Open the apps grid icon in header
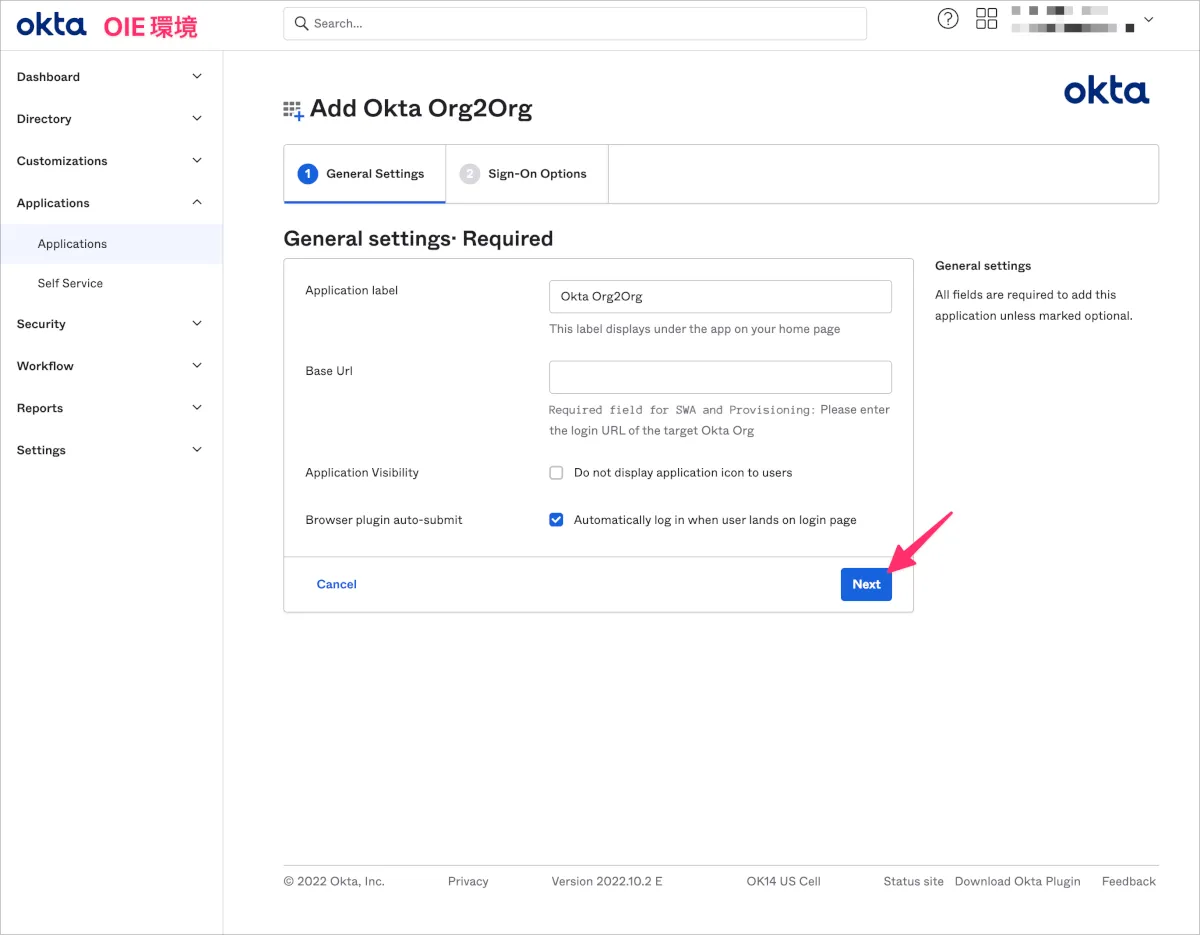The width and height of the screenshot is (1200, 935). [x=986, y=19]
